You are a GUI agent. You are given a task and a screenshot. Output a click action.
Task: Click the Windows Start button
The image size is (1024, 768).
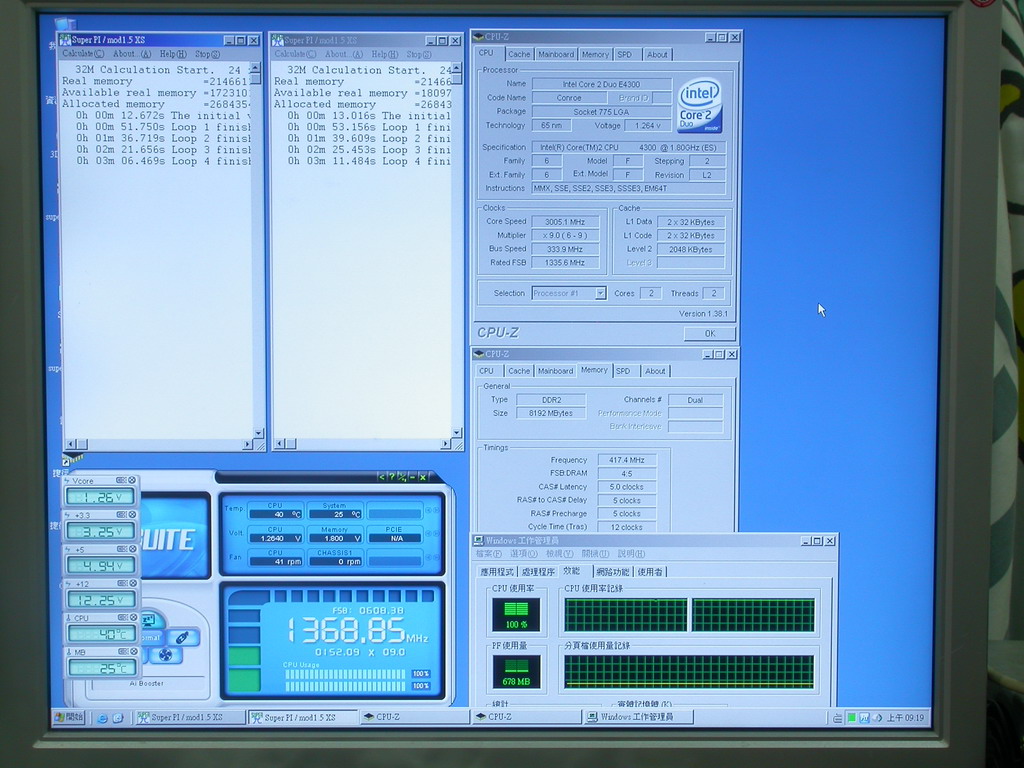pos(69,717)
